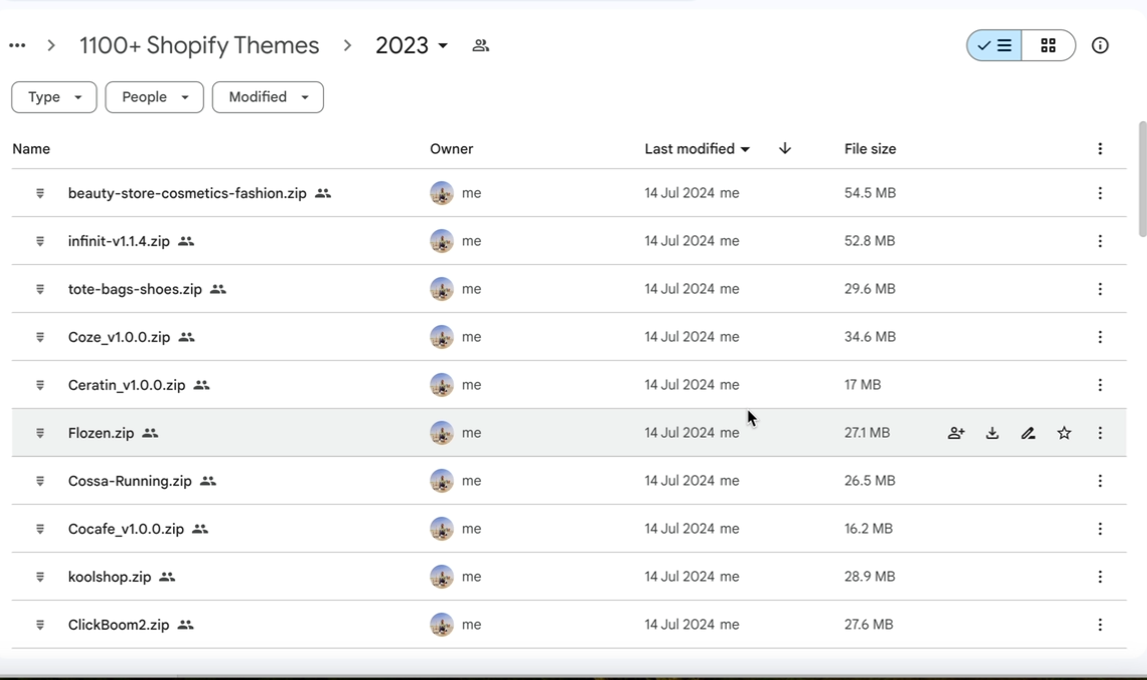This screenshot has height=680, width=1147.
Task: Open more actions for Flozen.zip
Action: [x=1100, y=433]
